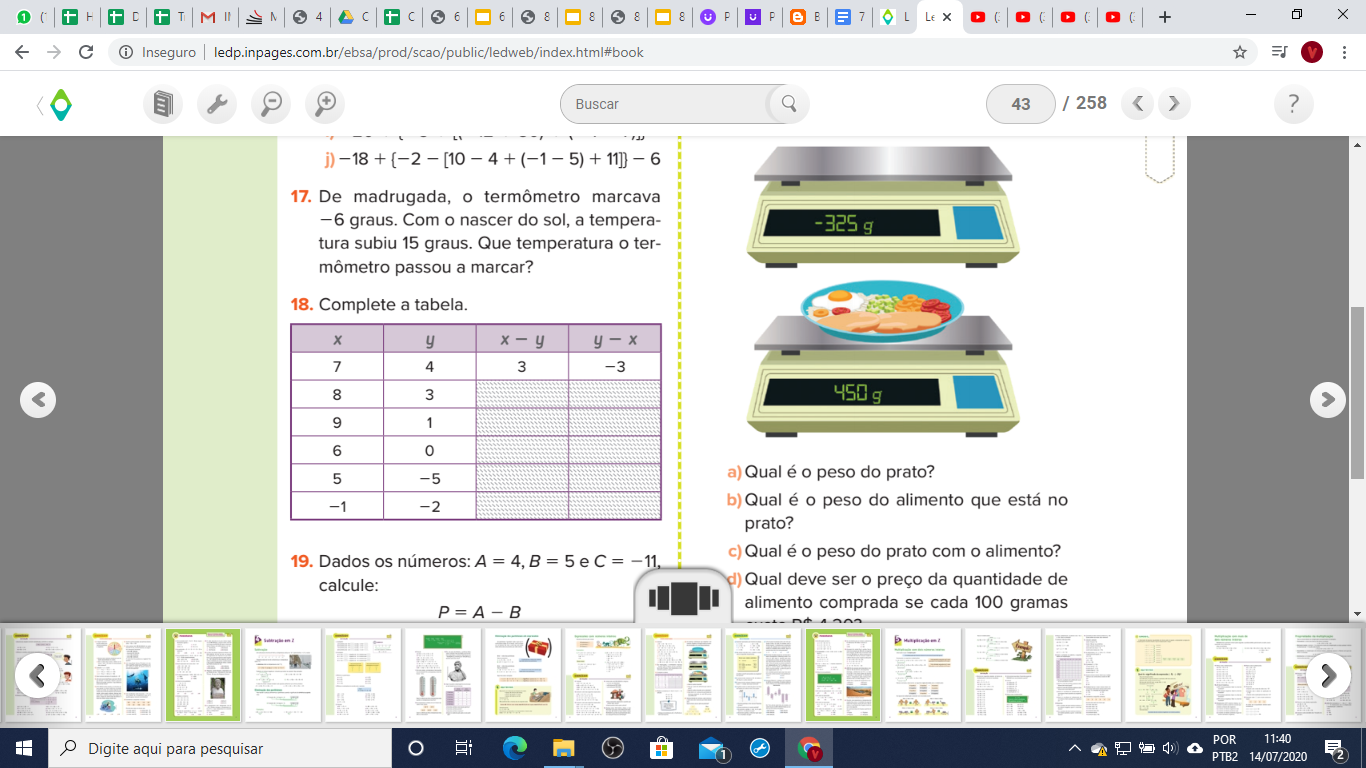Reload the page in the browser
Screen dimensions: 1366x768
(86, 52)
